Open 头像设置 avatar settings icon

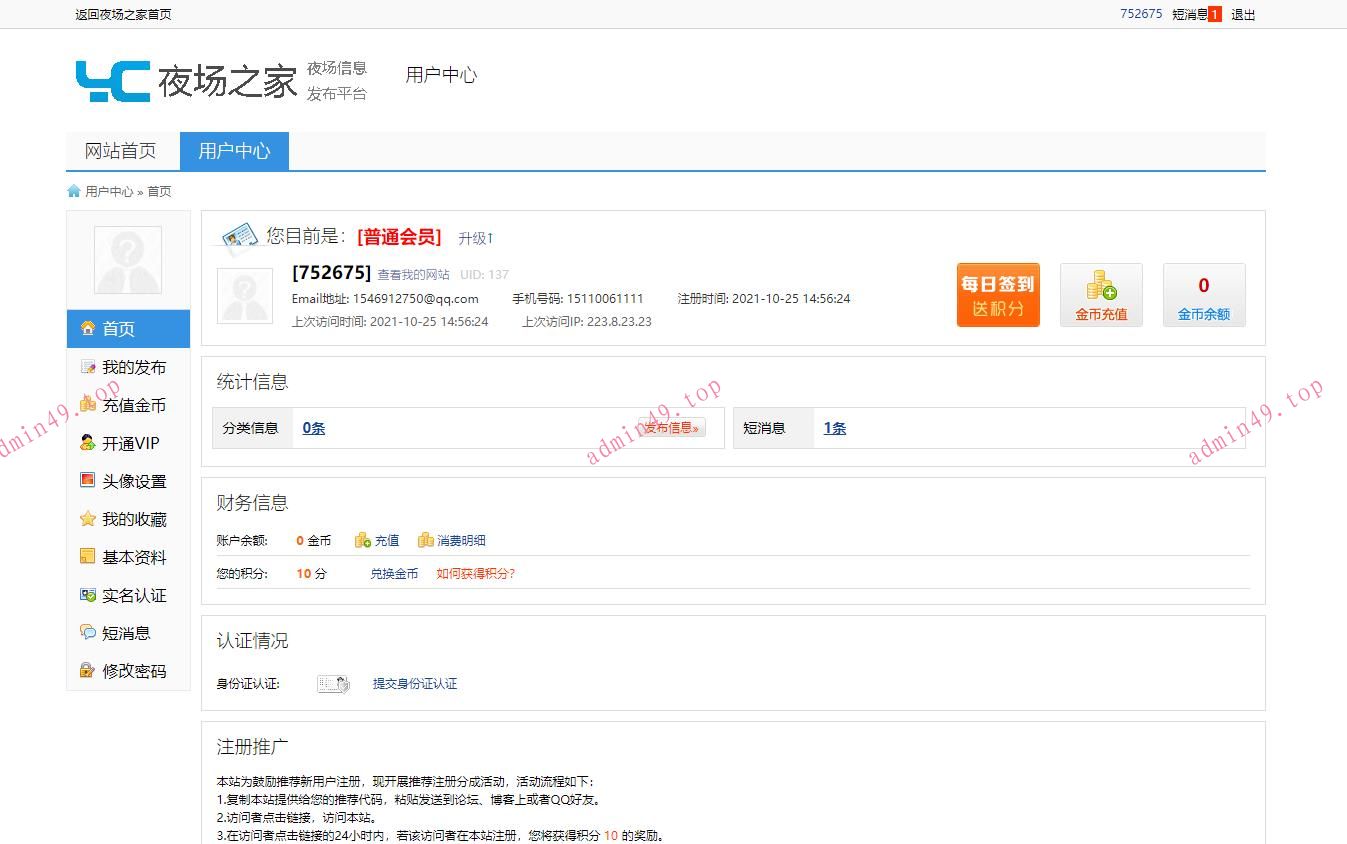point(88,481)
